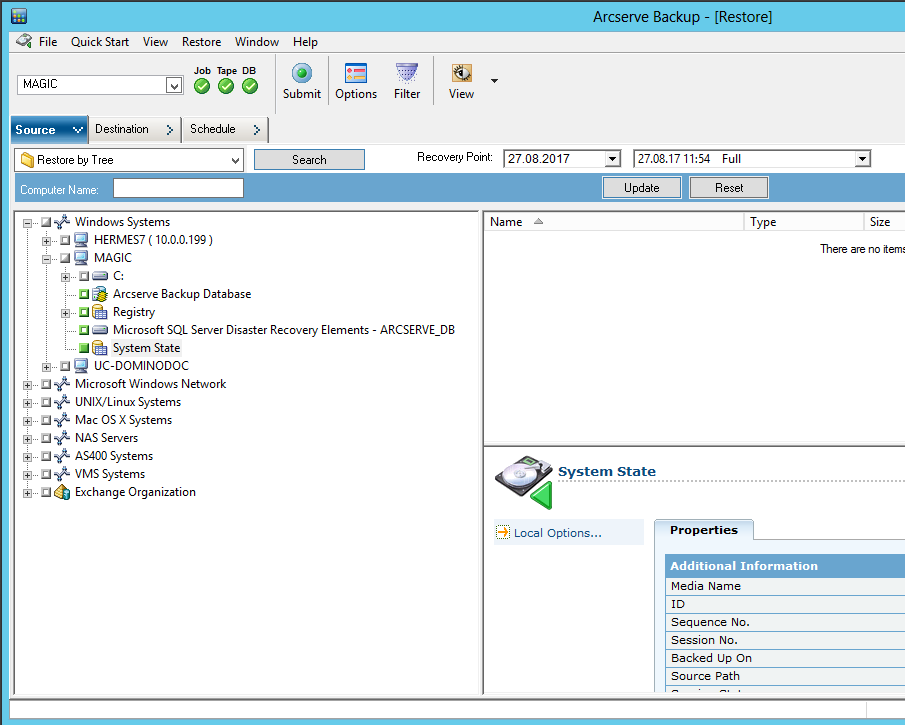Switch to the Destination tab
This screenshot has width=905, height=725.
[134, 129]
